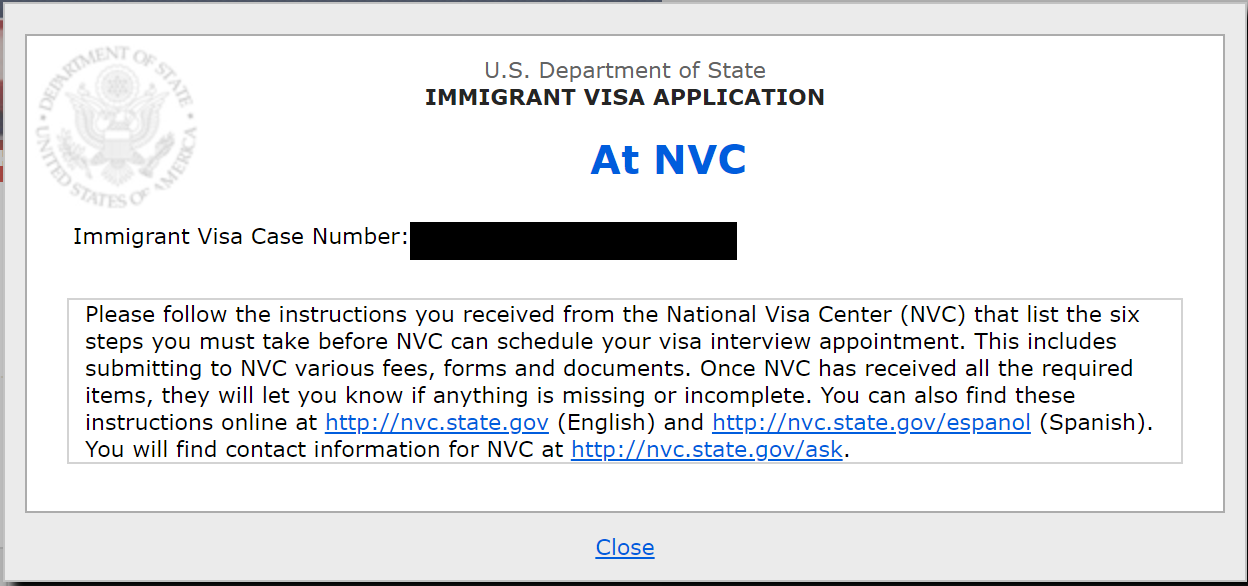Open the nvc.state.gov/espanol Spanish link
Viewport: 1248px width, 586px height.
[871, 423]
